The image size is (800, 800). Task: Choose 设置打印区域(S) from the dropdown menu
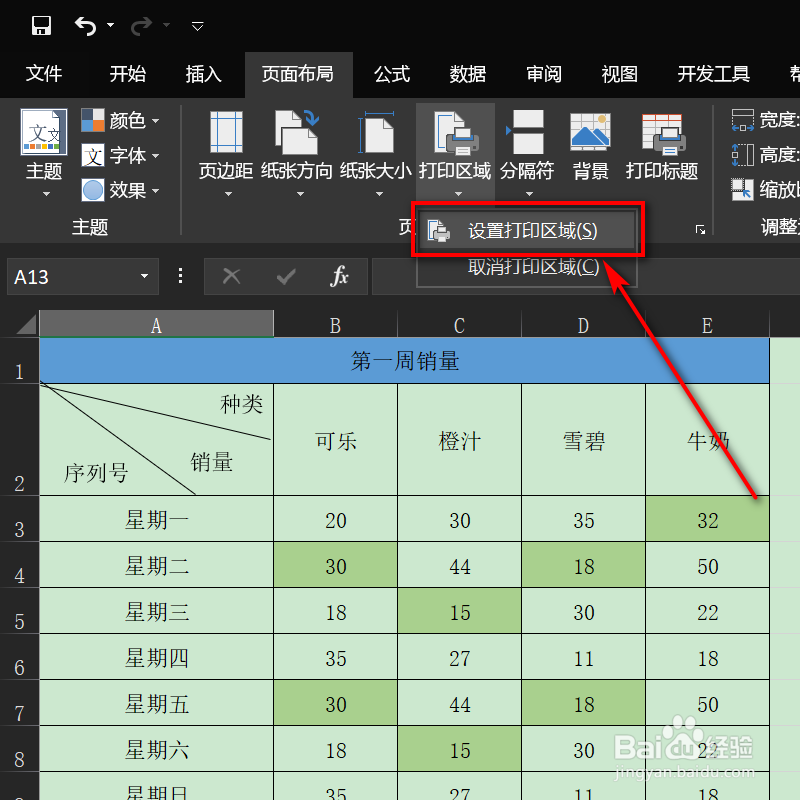point(527,231)
